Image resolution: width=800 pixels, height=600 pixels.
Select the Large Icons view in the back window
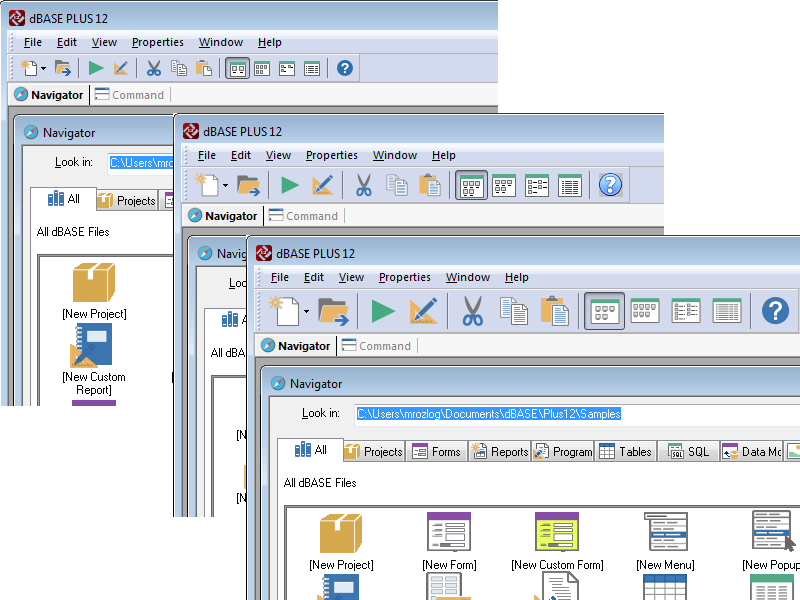[x=237, y=68]
